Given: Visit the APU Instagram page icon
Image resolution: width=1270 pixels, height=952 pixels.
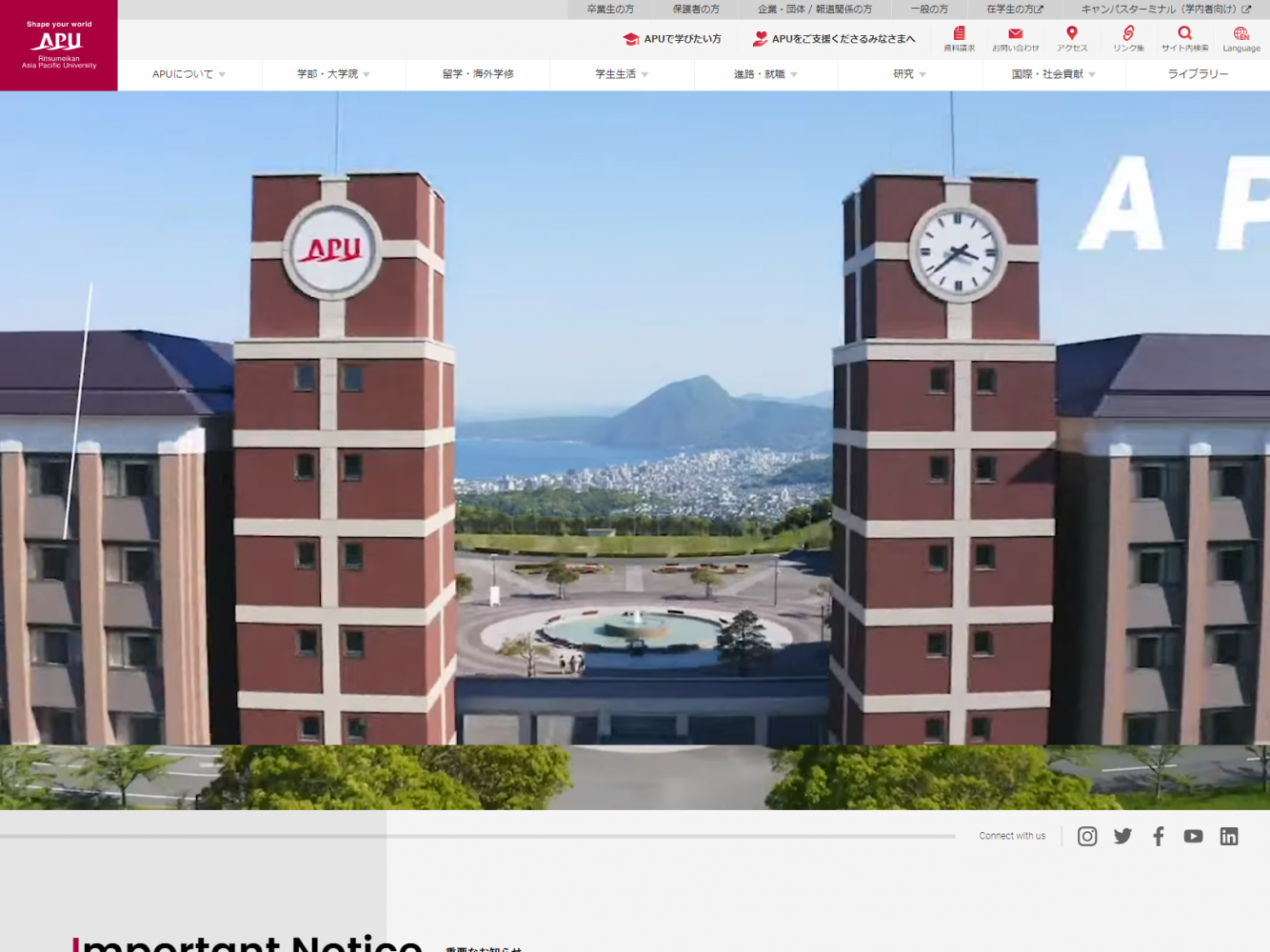Looking at the screenshot, I should 1087,836.
